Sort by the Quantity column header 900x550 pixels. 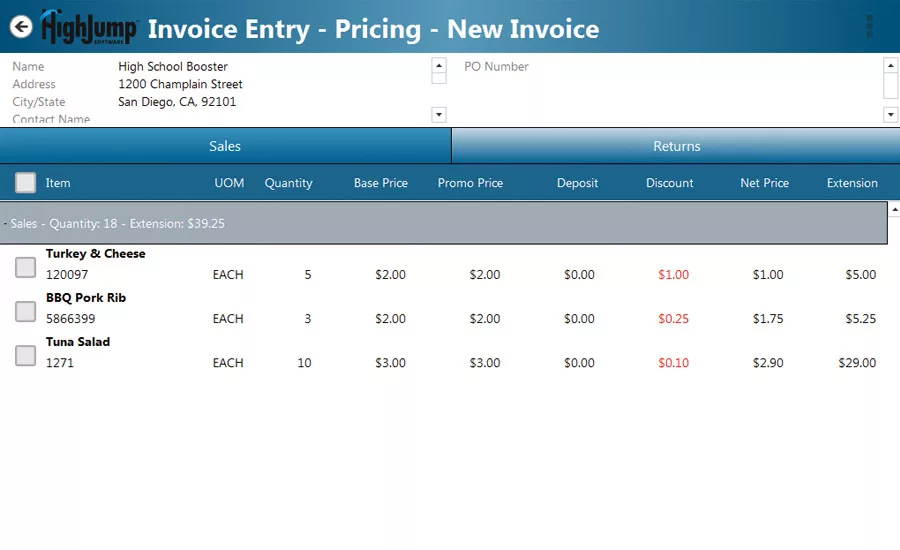[x=288, y=183]
